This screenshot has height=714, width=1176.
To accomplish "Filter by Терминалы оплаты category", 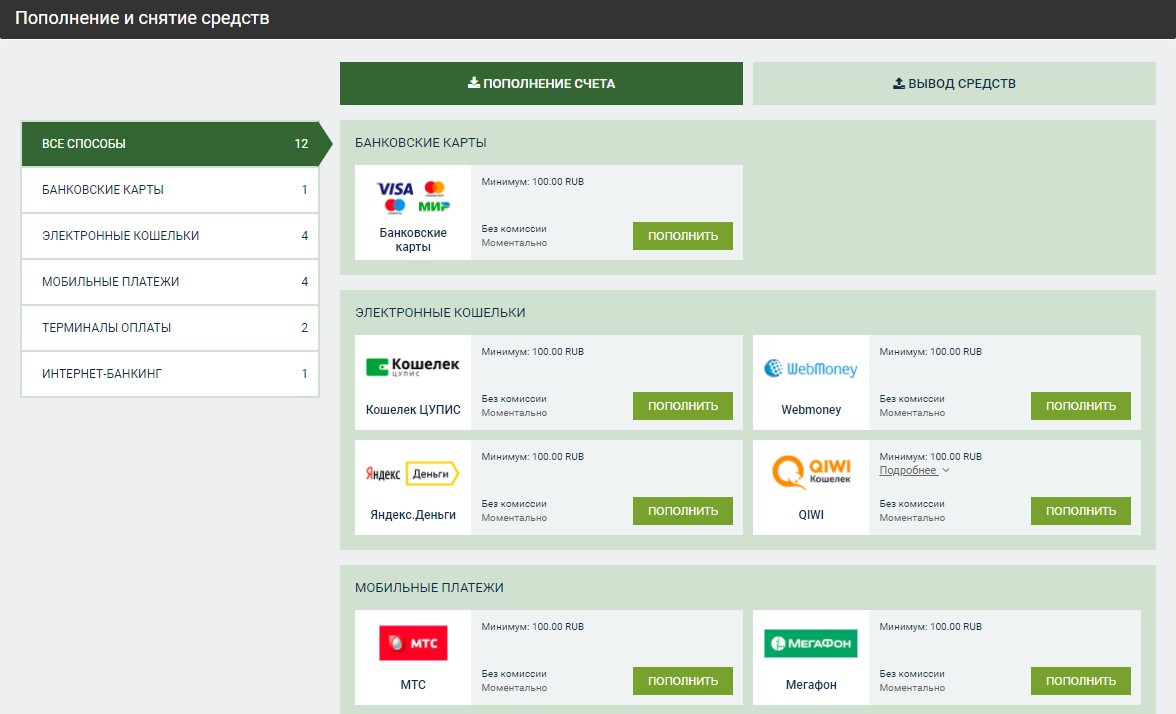I will [170, 328].
